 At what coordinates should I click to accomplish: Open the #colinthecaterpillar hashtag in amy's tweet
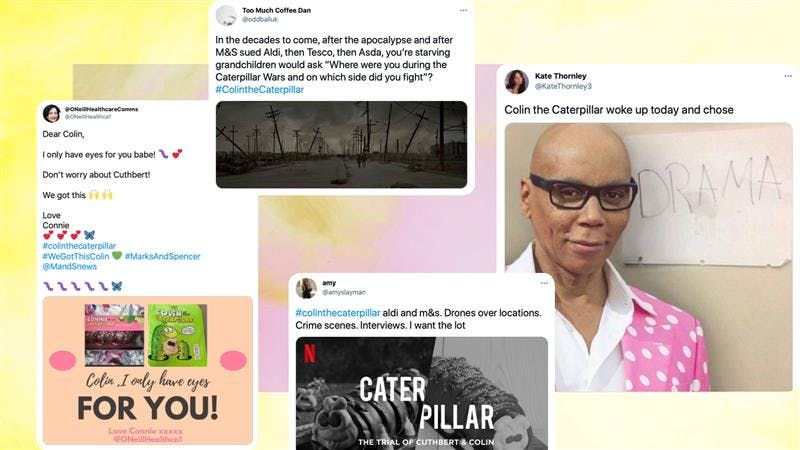click(338, 313)
